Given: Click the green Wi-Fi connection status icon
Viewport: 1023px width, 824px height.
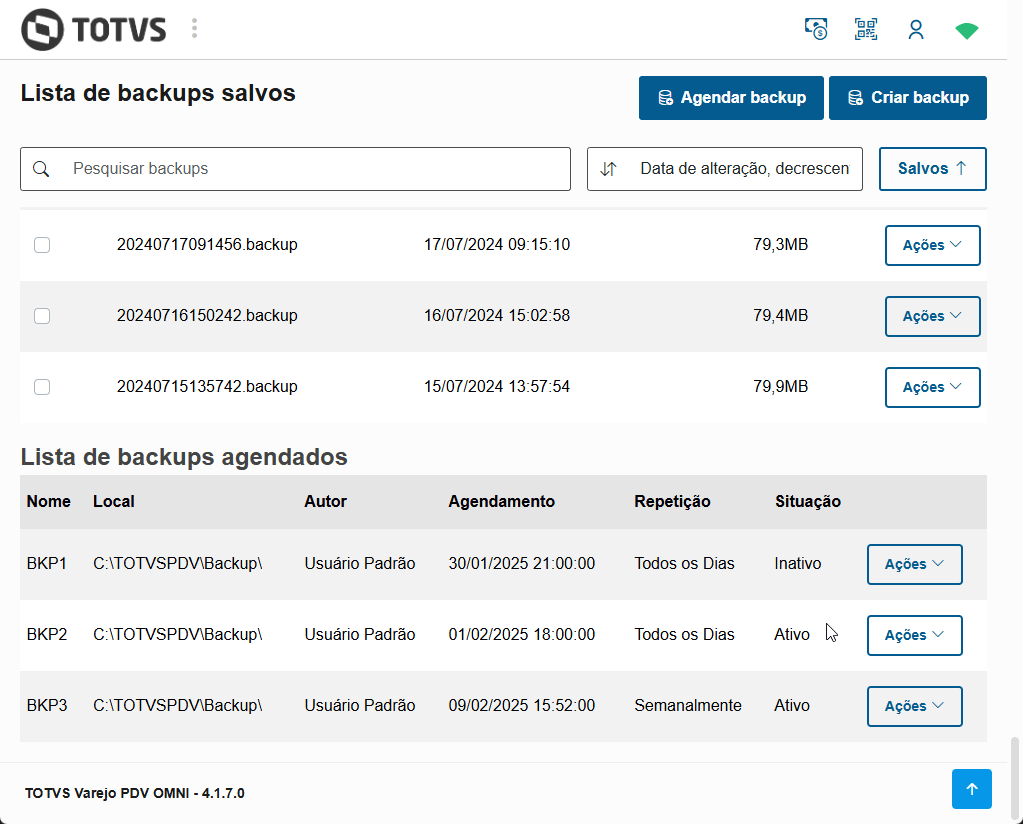Looking at the screenshot, I should coord(966,30).
